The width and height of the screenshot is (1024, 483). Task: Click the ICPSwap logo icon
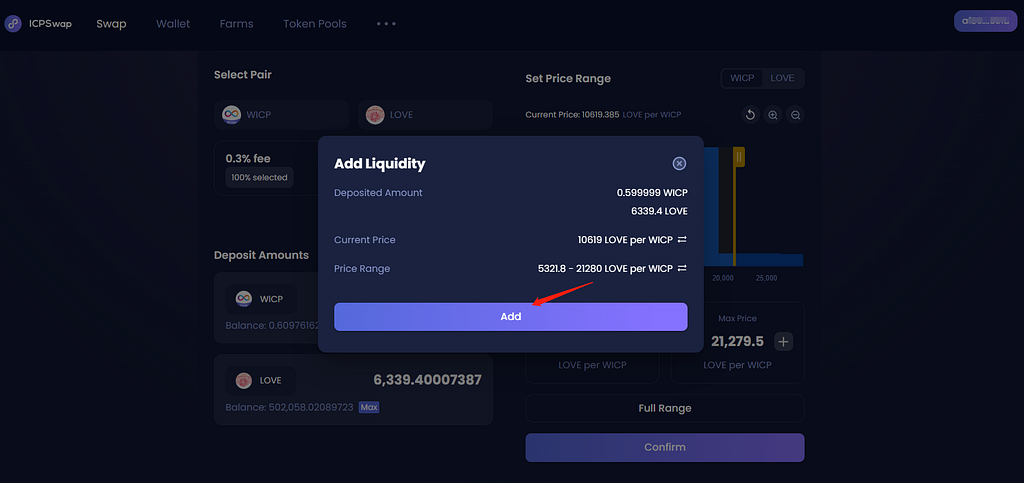(13, 24)
